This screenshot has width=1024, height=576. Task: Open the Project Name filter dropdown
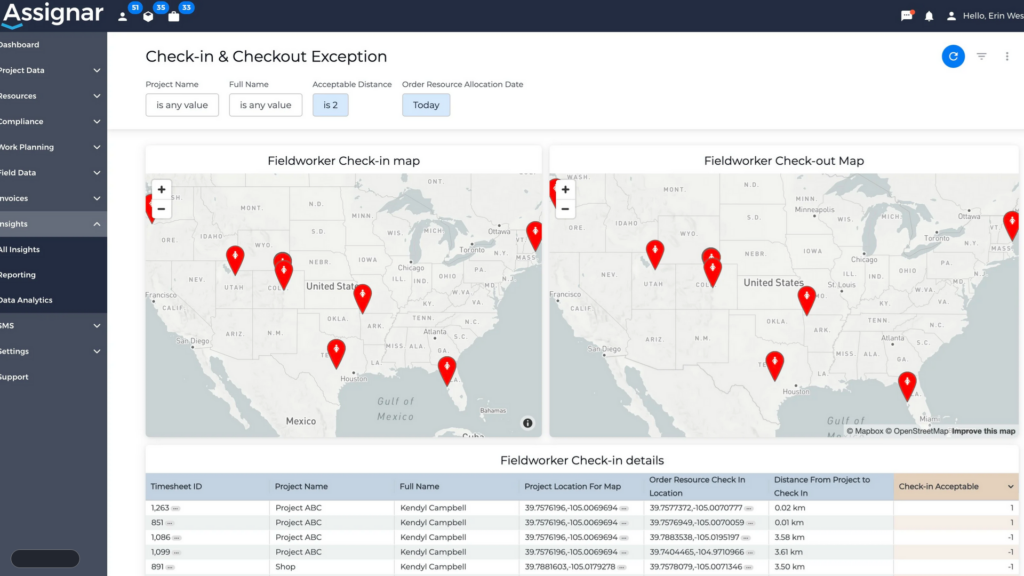[182, 105]
